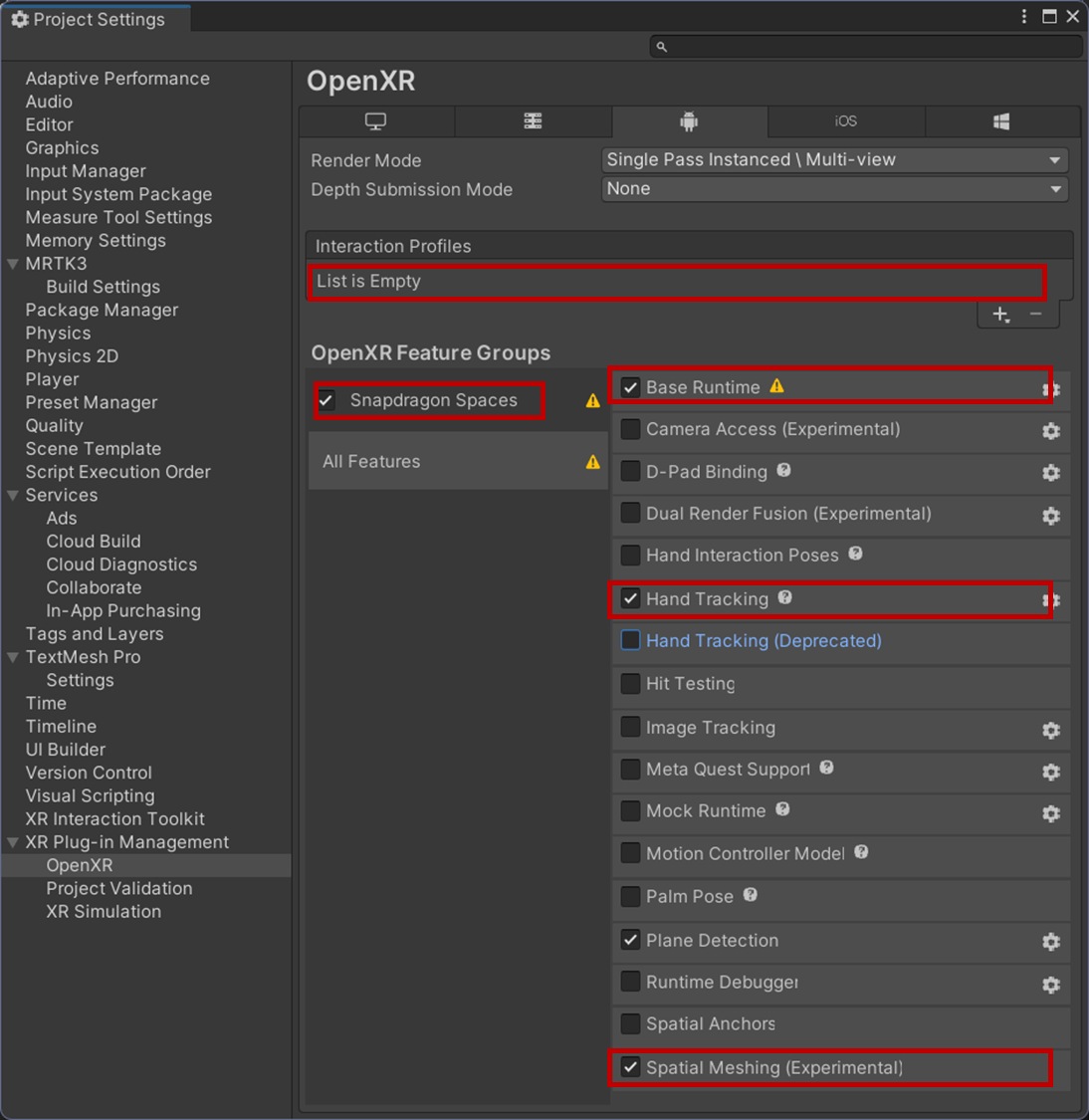1089x1120 pixels.
Task: Open Project Validation settings page
Action: (x=119, y=888)
